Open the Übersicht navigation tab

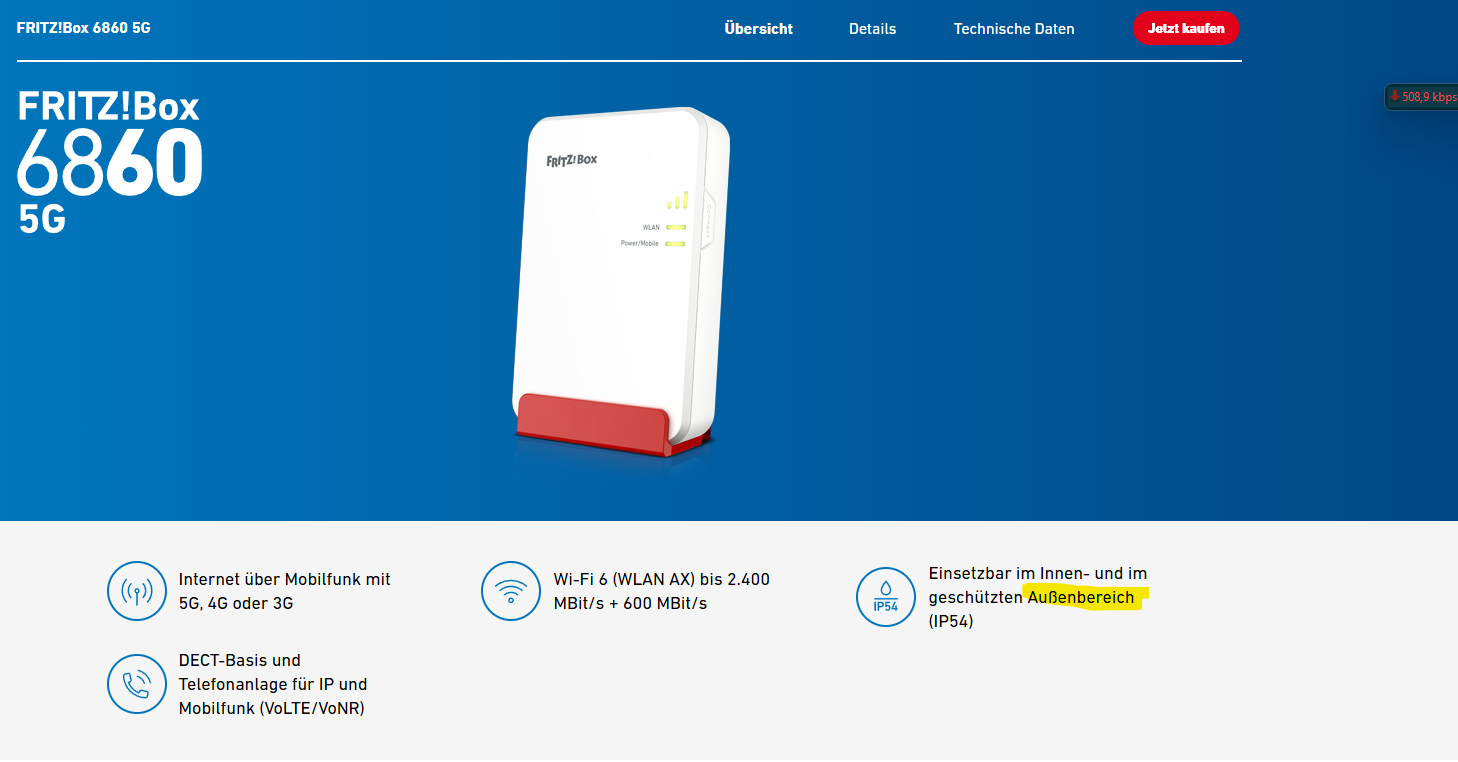758,29
